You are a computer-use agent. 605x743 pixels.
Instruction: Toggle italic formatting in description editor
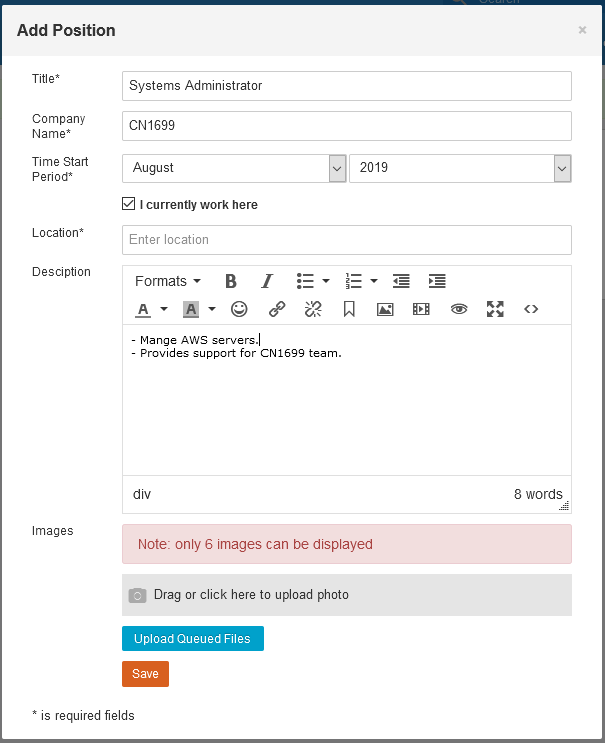(267, 281)
